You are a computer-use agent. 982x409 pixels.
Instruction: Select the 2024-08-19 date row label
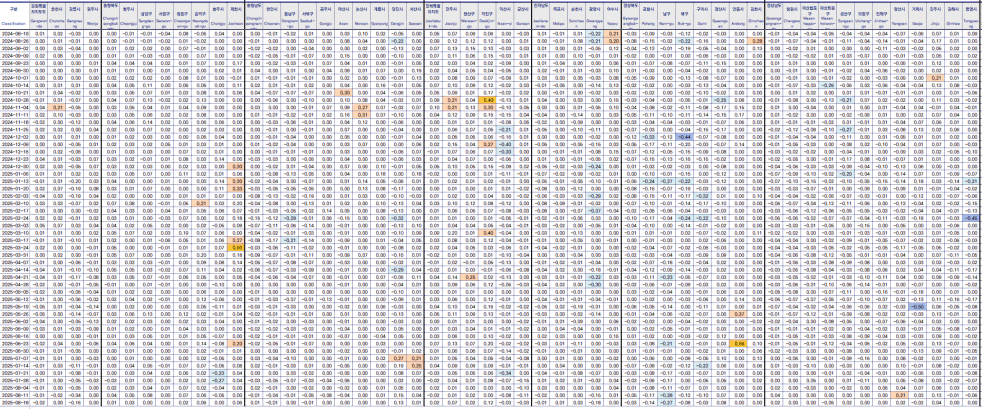pyautogui.click(x=15, y=33)
